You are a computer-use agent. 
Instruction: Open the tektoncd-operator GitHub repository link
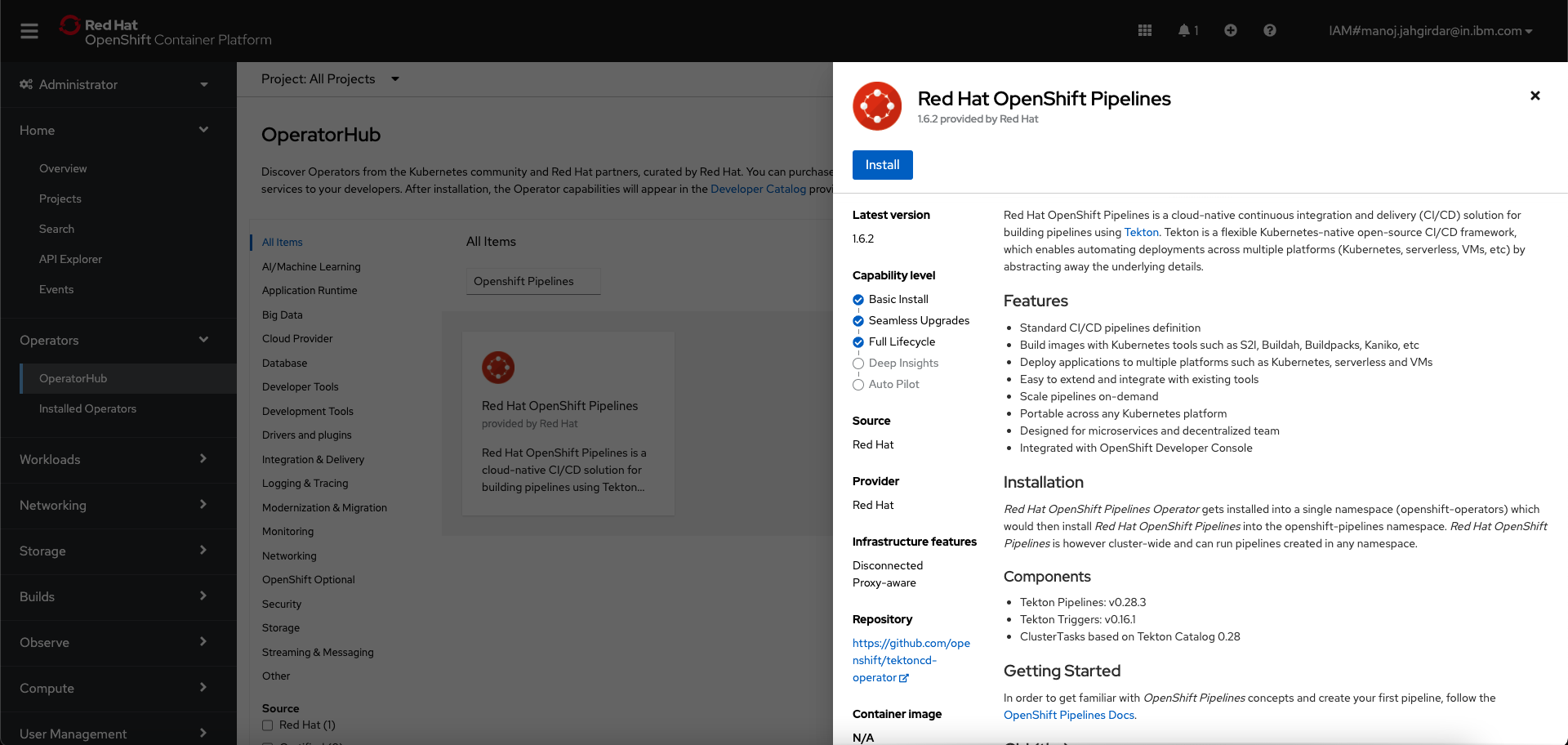click(x=911, y=660)
